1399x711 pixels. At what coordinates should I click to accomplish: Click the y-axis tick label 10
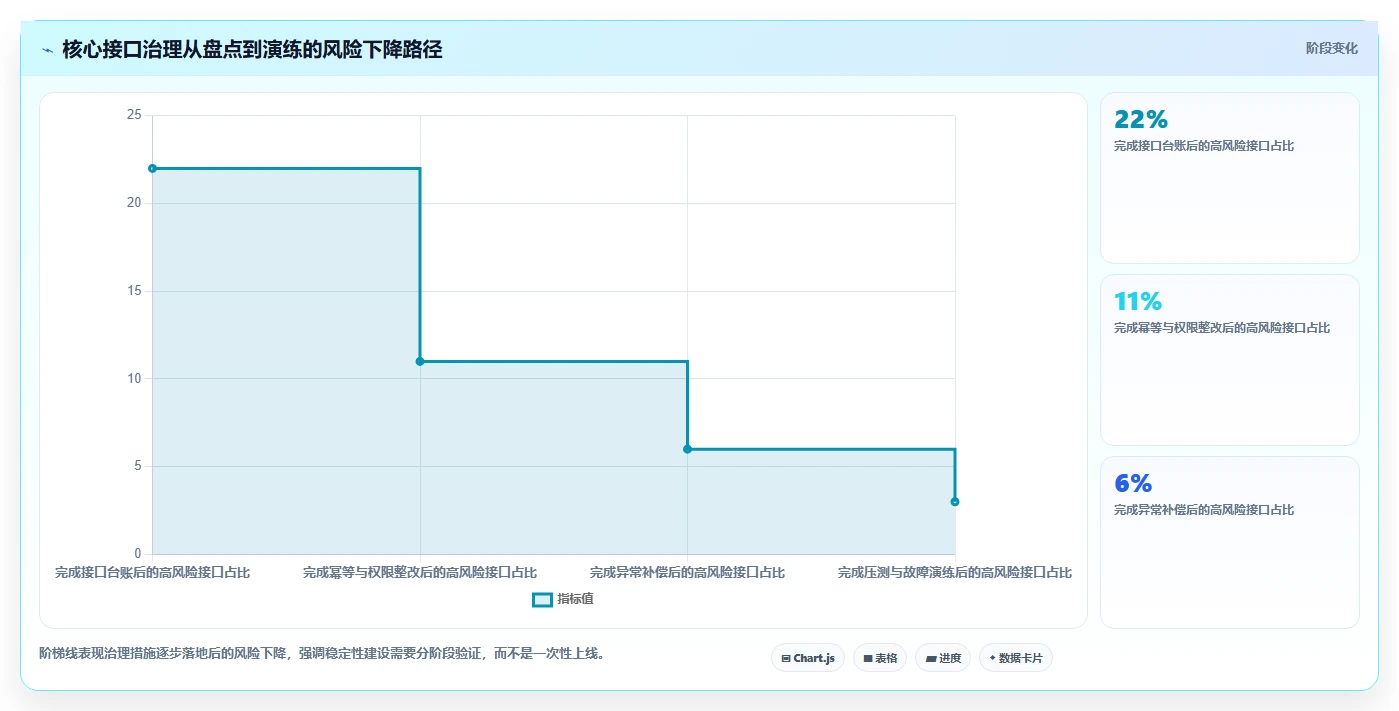pyautogui.click(x=134, y=378)
